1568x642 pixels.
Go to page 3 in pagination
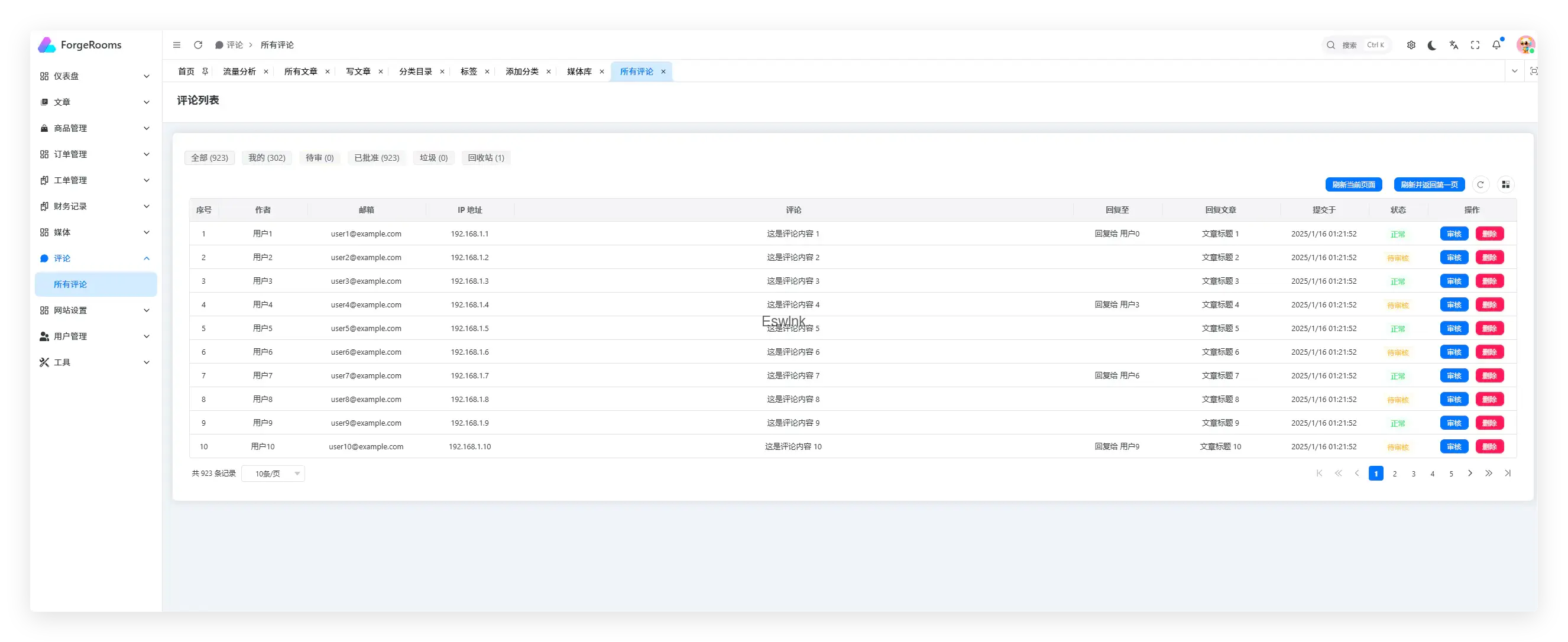coord(1414,474)
